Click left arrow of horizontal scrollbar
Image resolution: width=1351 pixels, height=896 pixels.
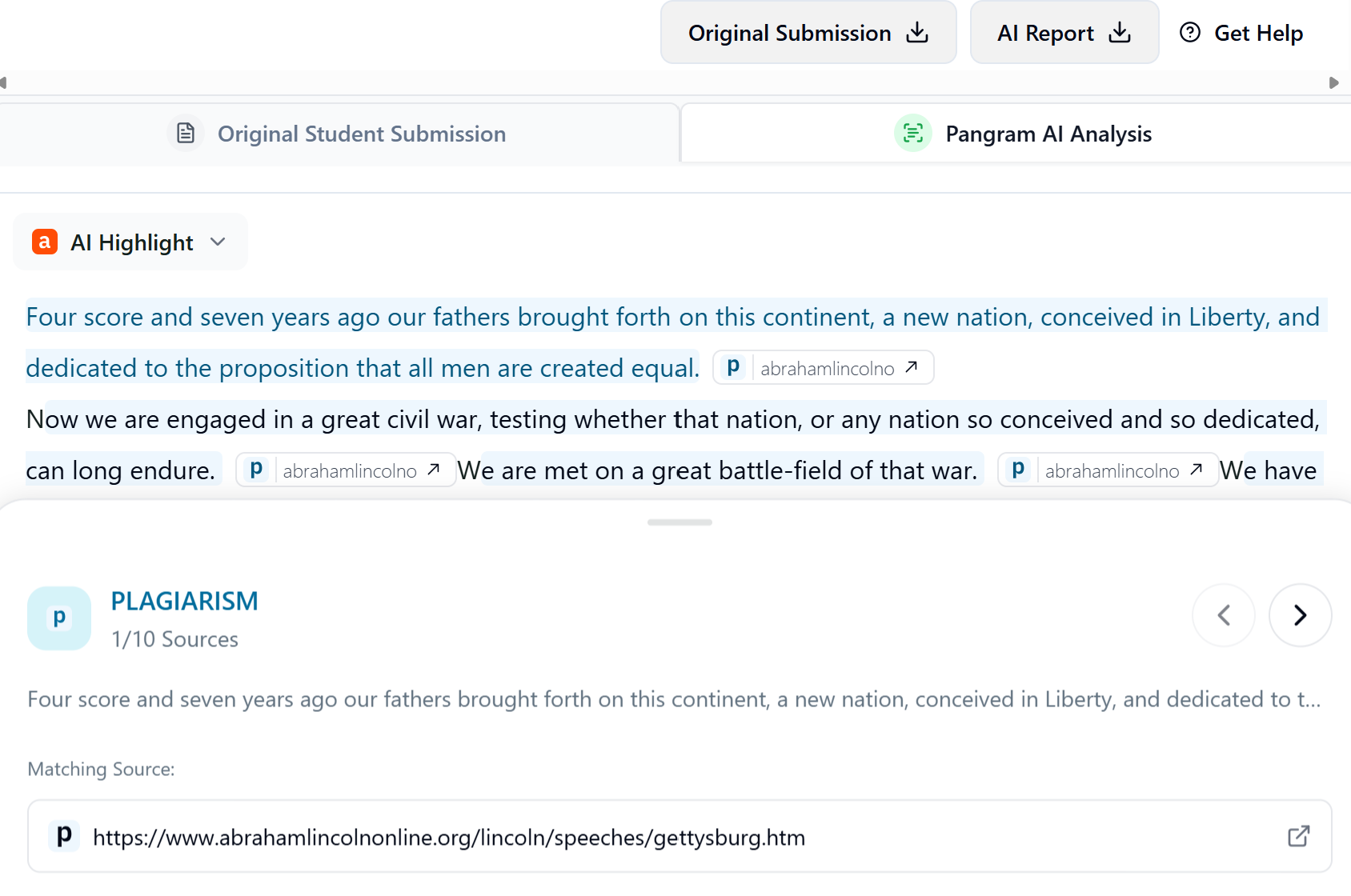(4, 83)
